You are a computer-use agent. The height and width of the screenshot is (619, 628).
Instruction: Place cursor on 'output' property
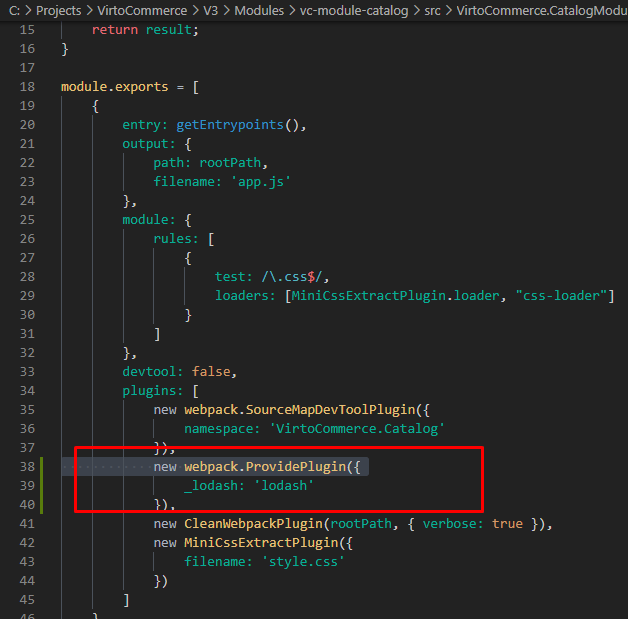click(x=145, y=144)
